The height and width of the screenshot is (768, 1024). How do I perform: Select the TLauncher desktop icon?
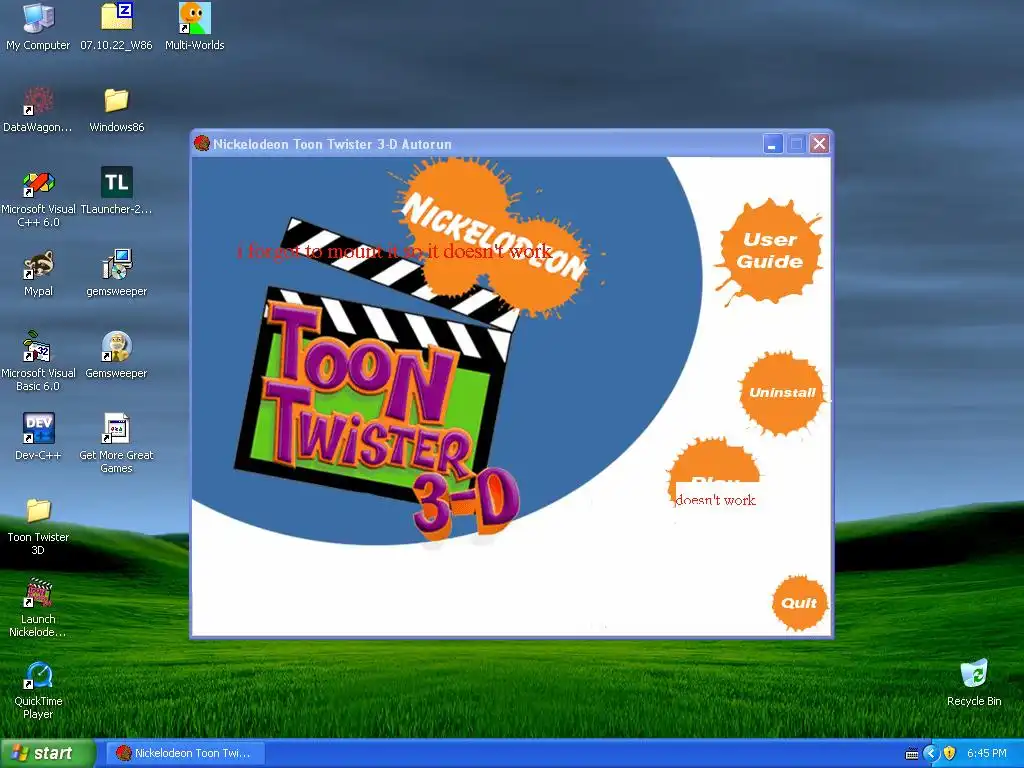116,191
